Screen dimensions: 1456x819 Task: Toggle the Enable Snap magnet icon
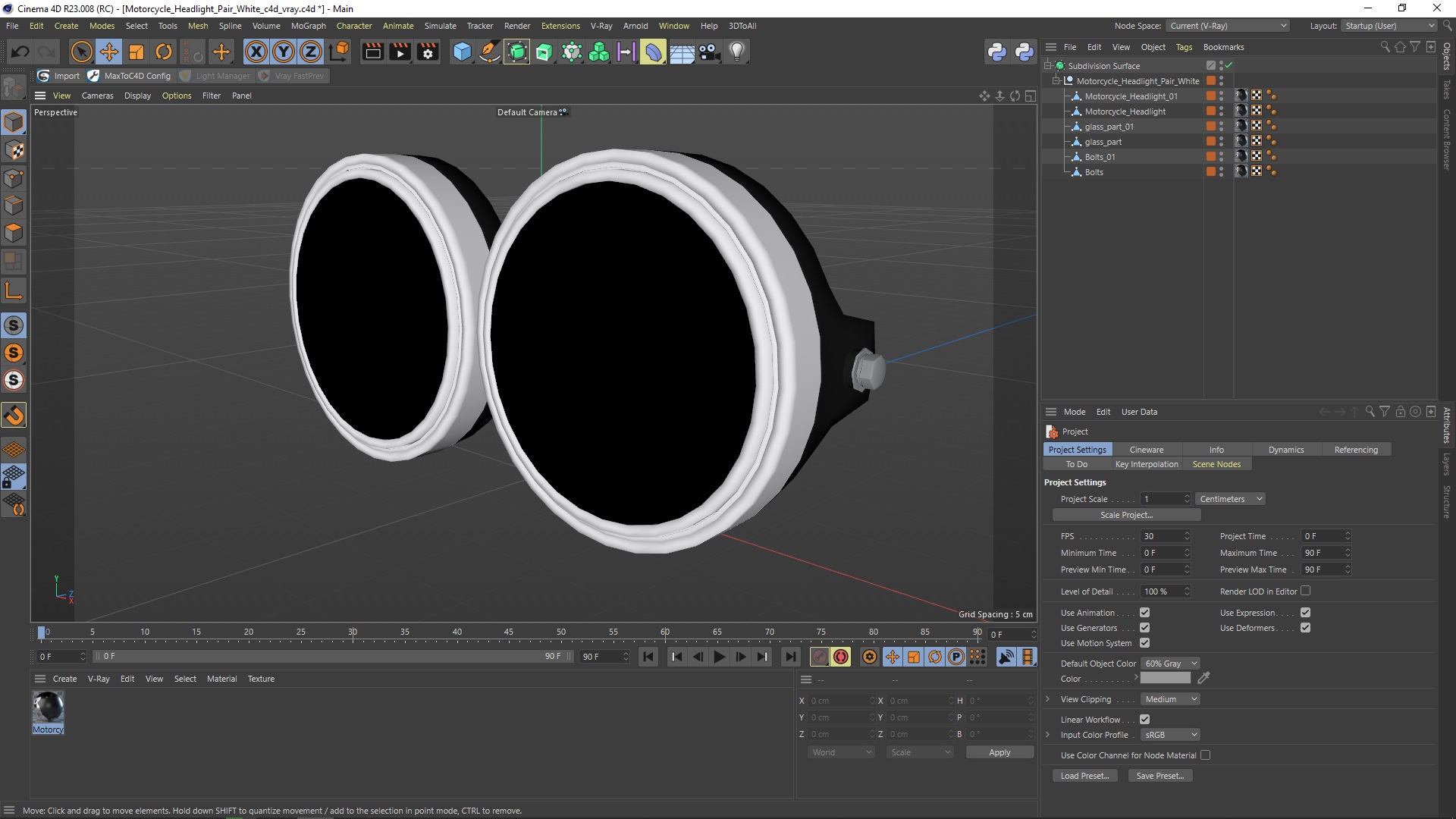[x=14, y=415]
